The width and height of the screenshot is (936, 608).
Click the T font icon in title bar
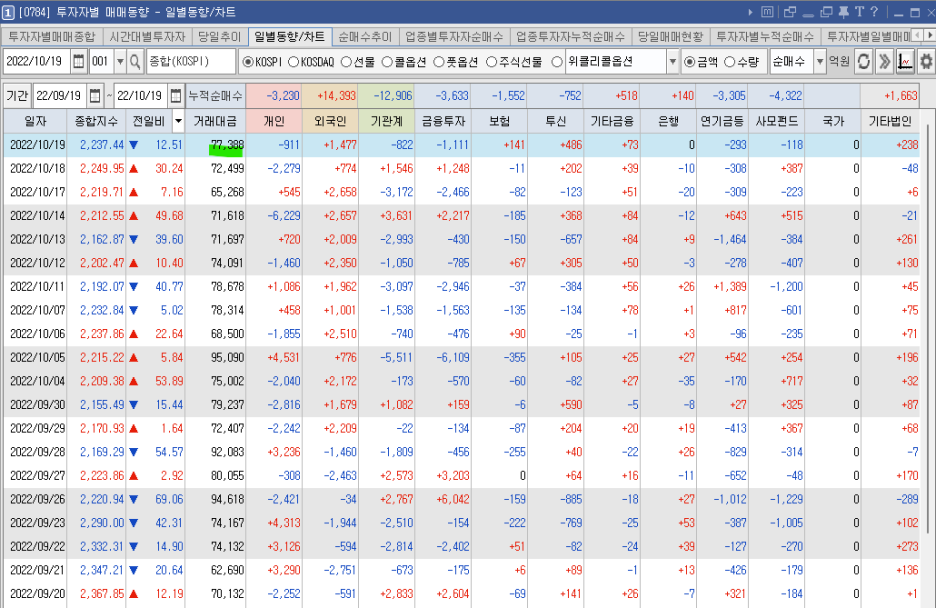859,12
